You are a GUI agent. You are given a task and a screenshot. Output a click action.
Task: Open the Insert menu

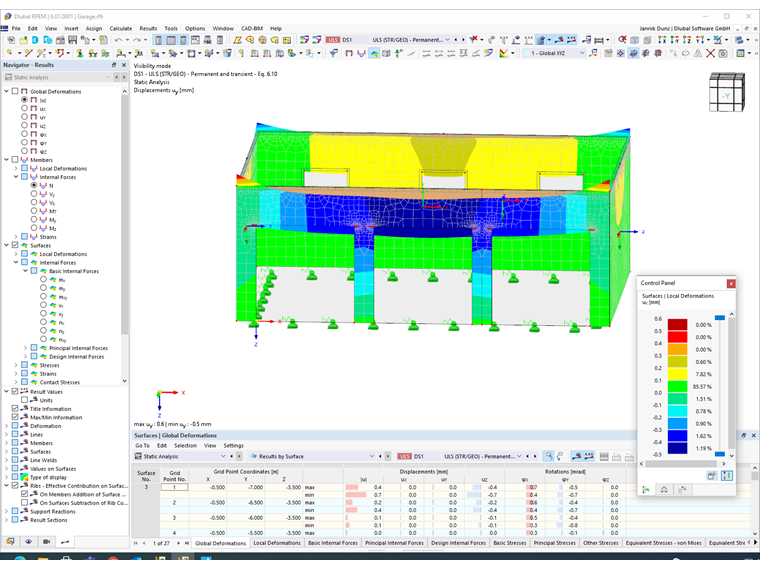click(x=71, y=29)
